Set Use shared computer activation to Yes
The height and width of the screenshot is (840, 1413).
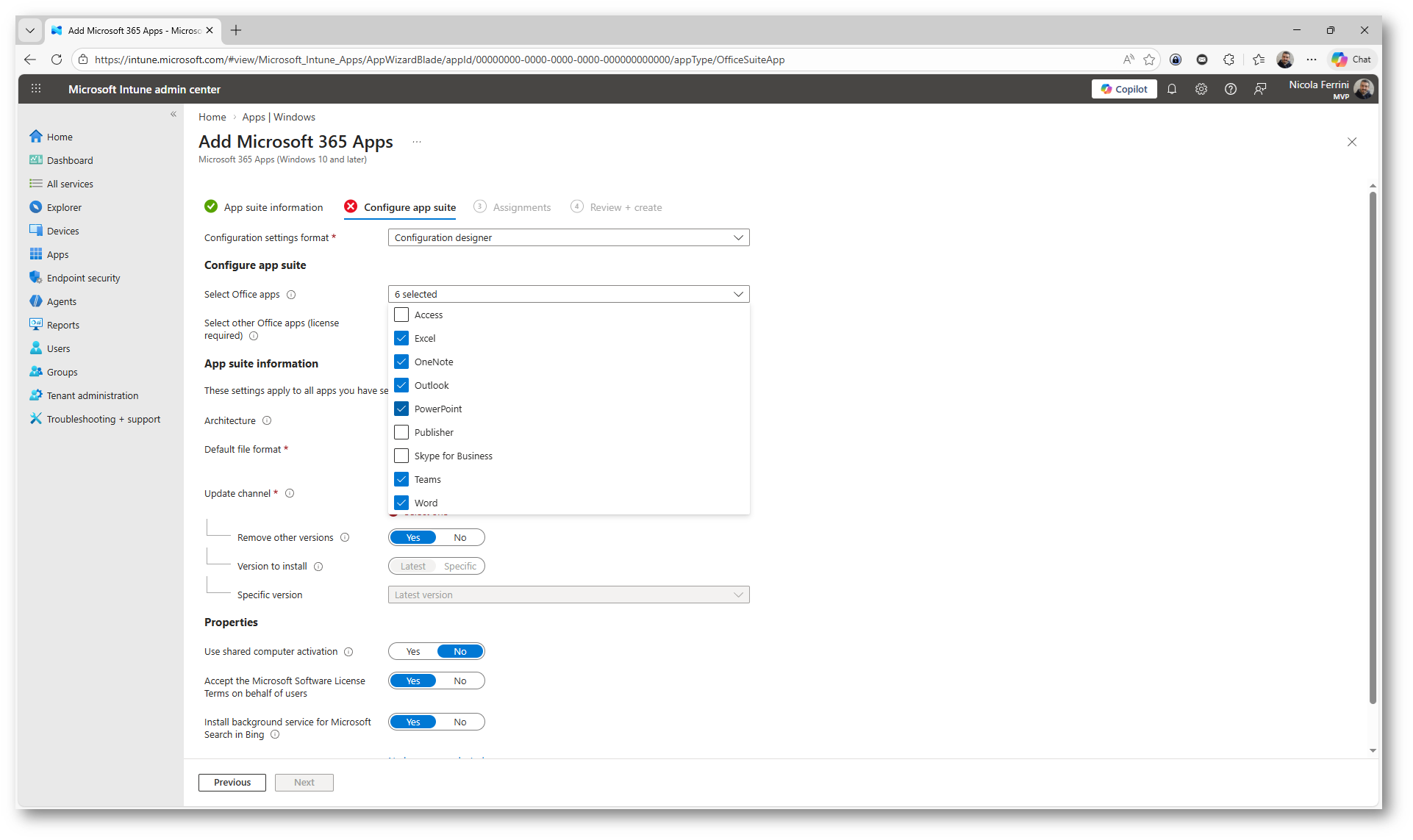click(413, 651)
